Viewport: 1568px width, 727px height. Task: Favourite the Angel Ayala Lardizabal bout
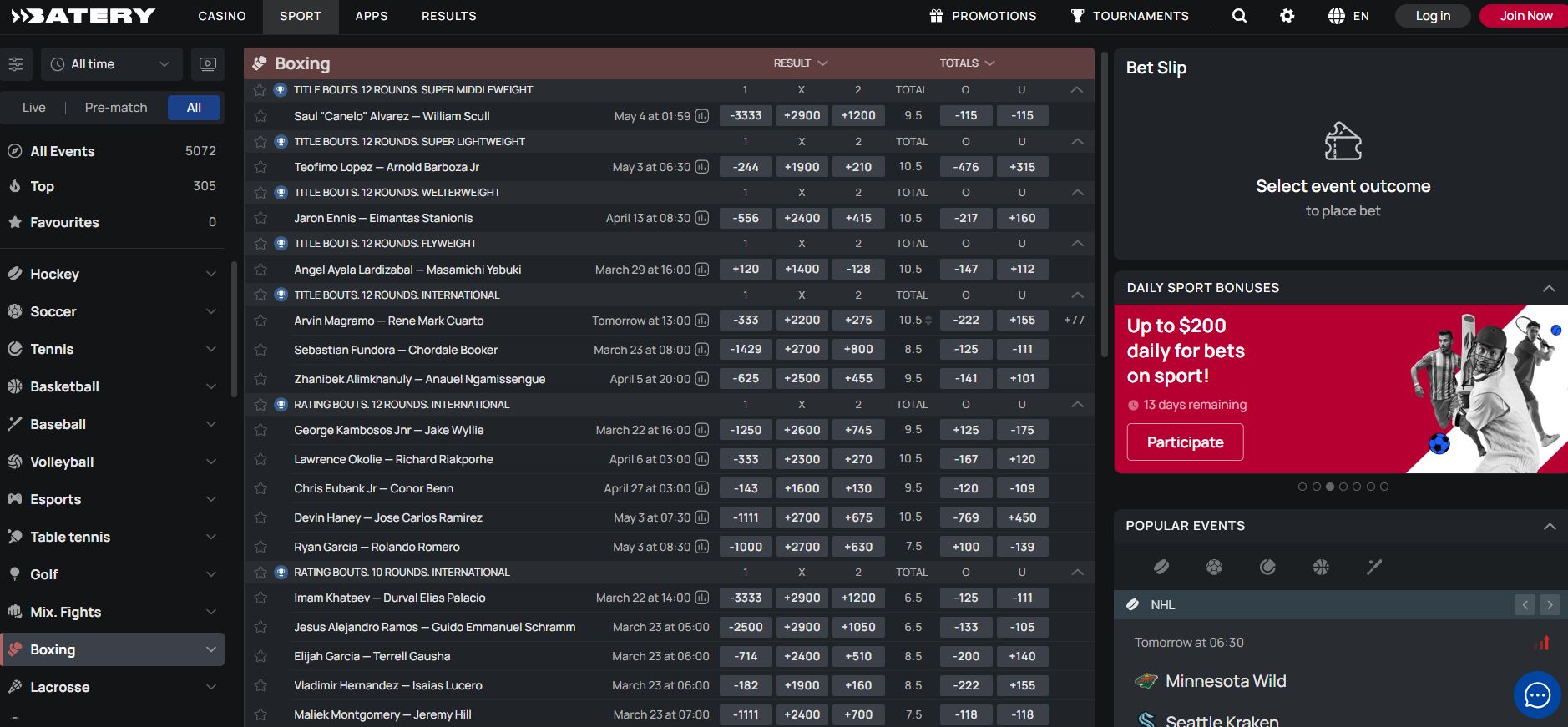click(x=260, y=270)
